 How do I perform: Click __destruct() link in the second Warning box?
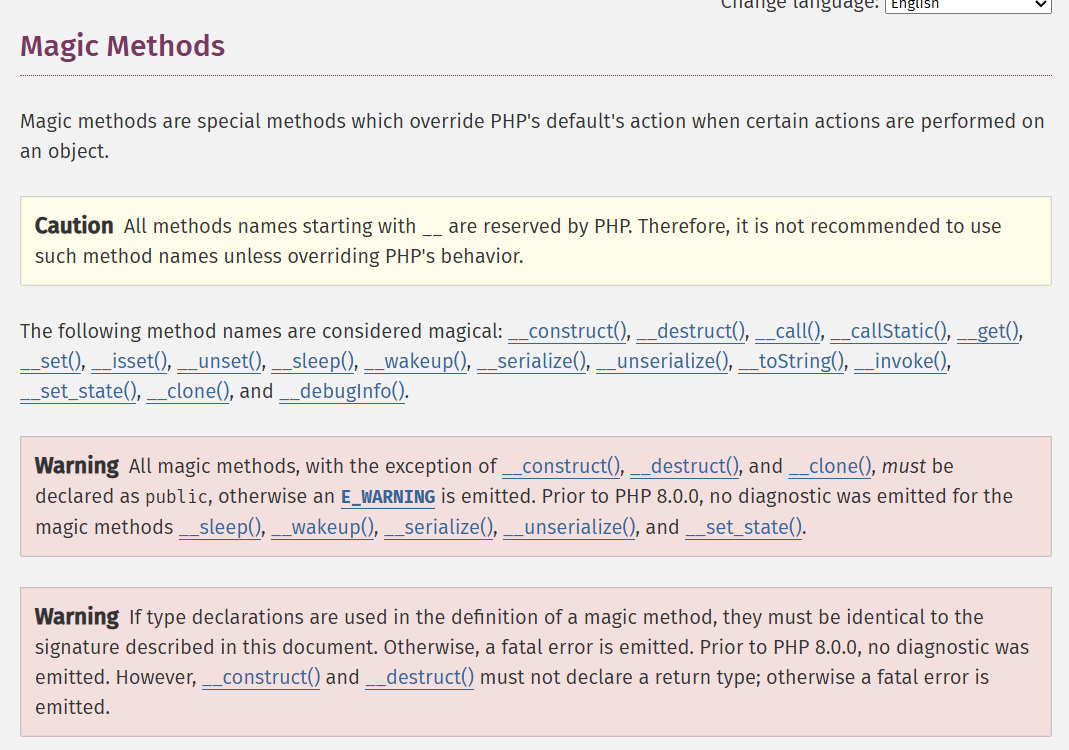pos(420,677)
